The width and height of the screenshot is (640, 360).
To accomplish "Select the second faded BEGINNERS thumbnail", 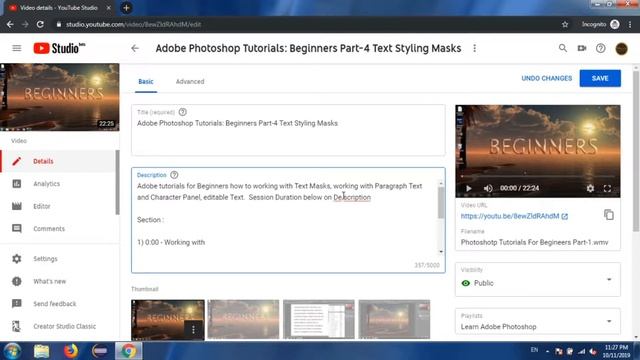I will click(x=243, y=320).
